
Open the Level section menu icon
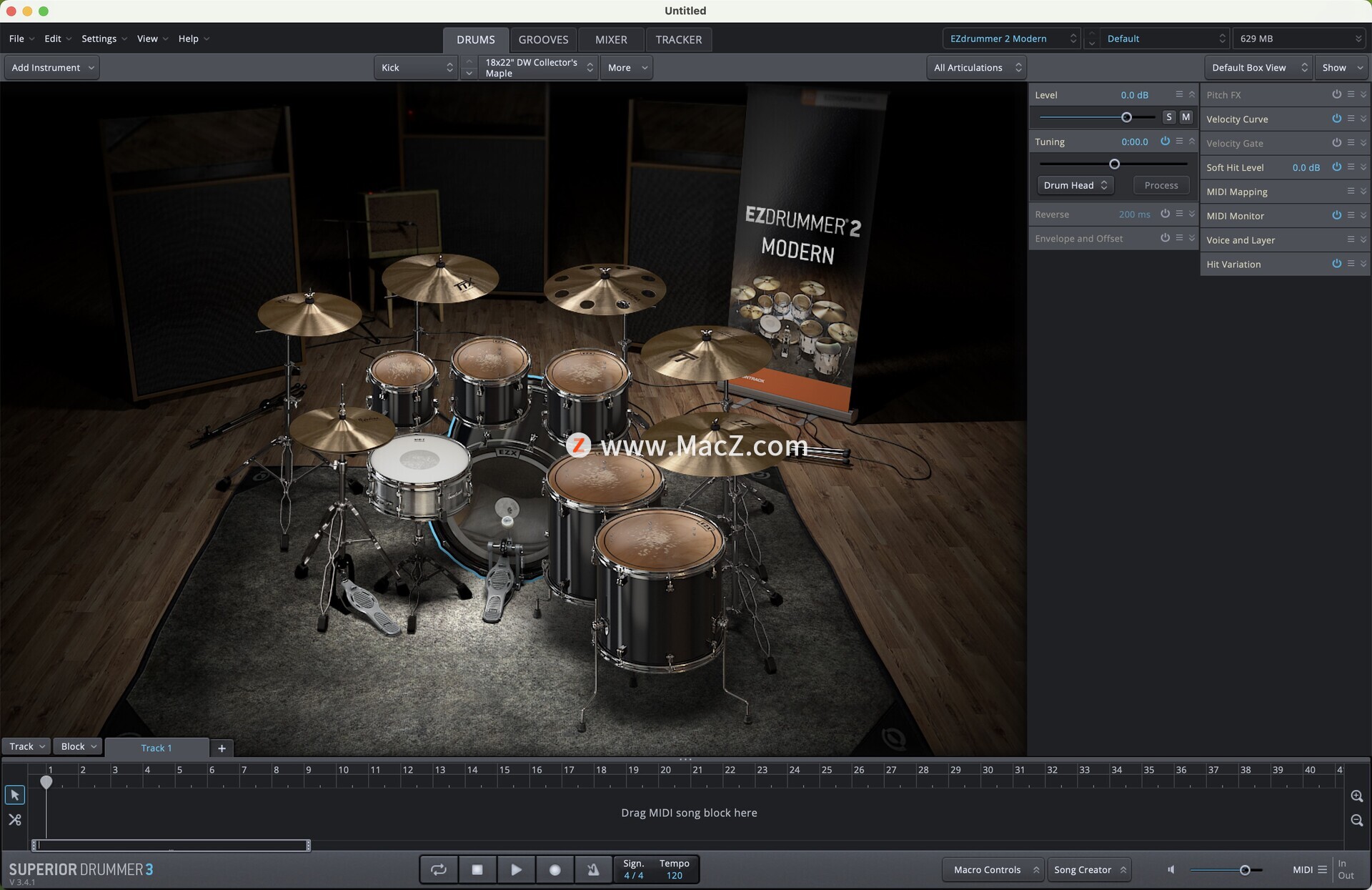point(1179,94)
